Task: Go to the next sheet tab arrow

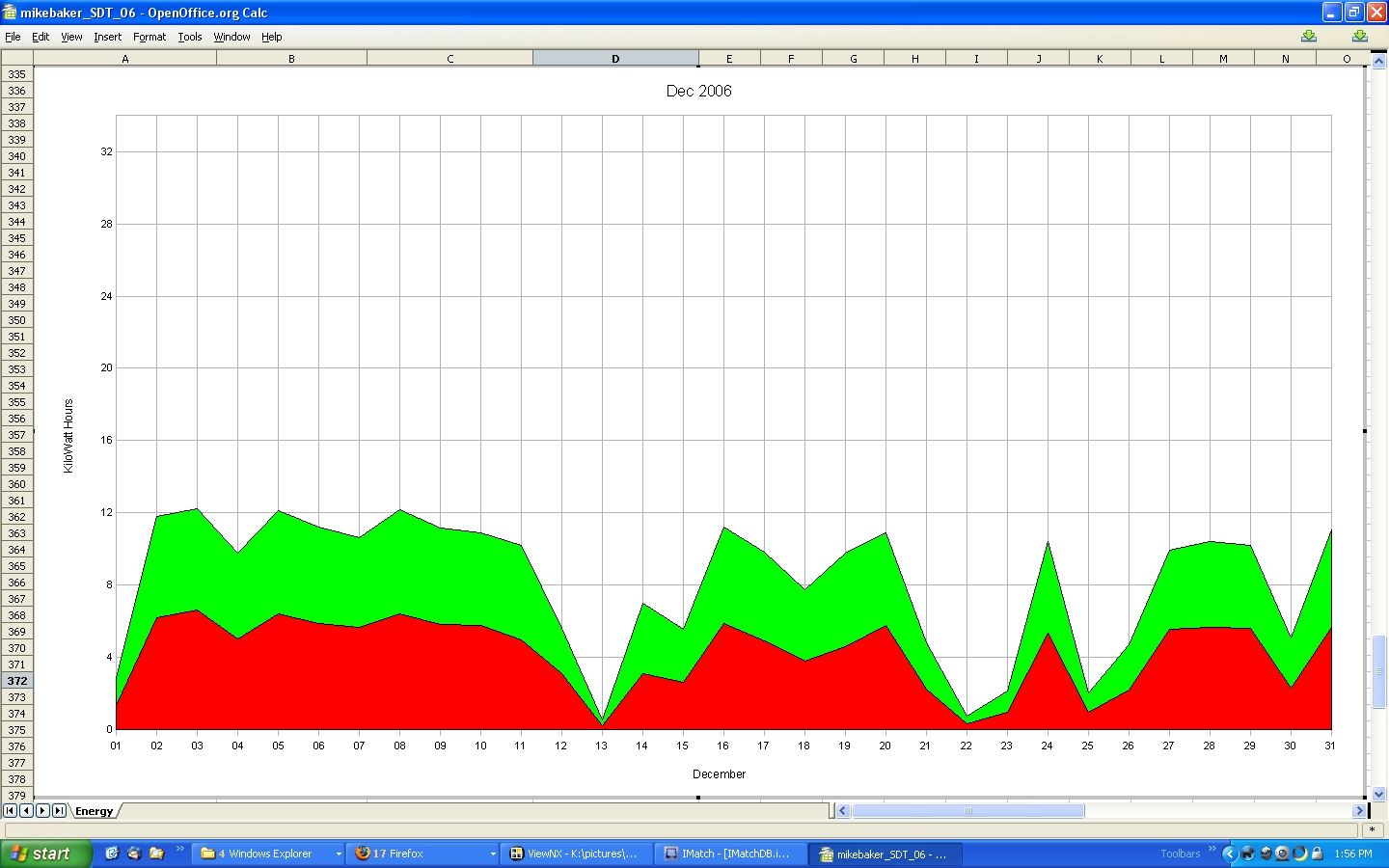Action: 42,811
